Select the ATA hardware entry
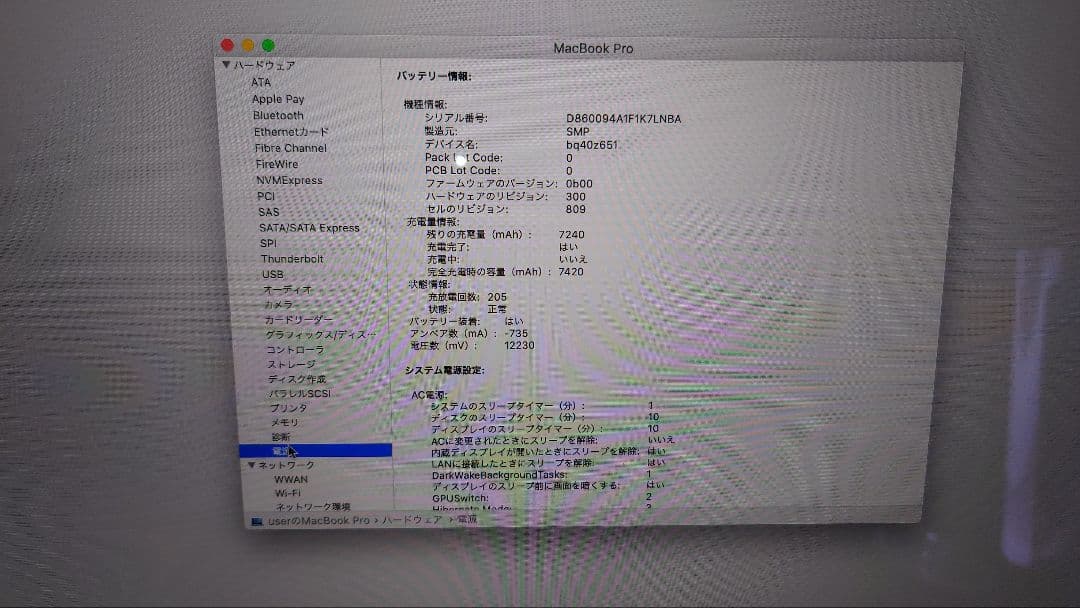The image size is (1080, 608). tap(261, 82)
